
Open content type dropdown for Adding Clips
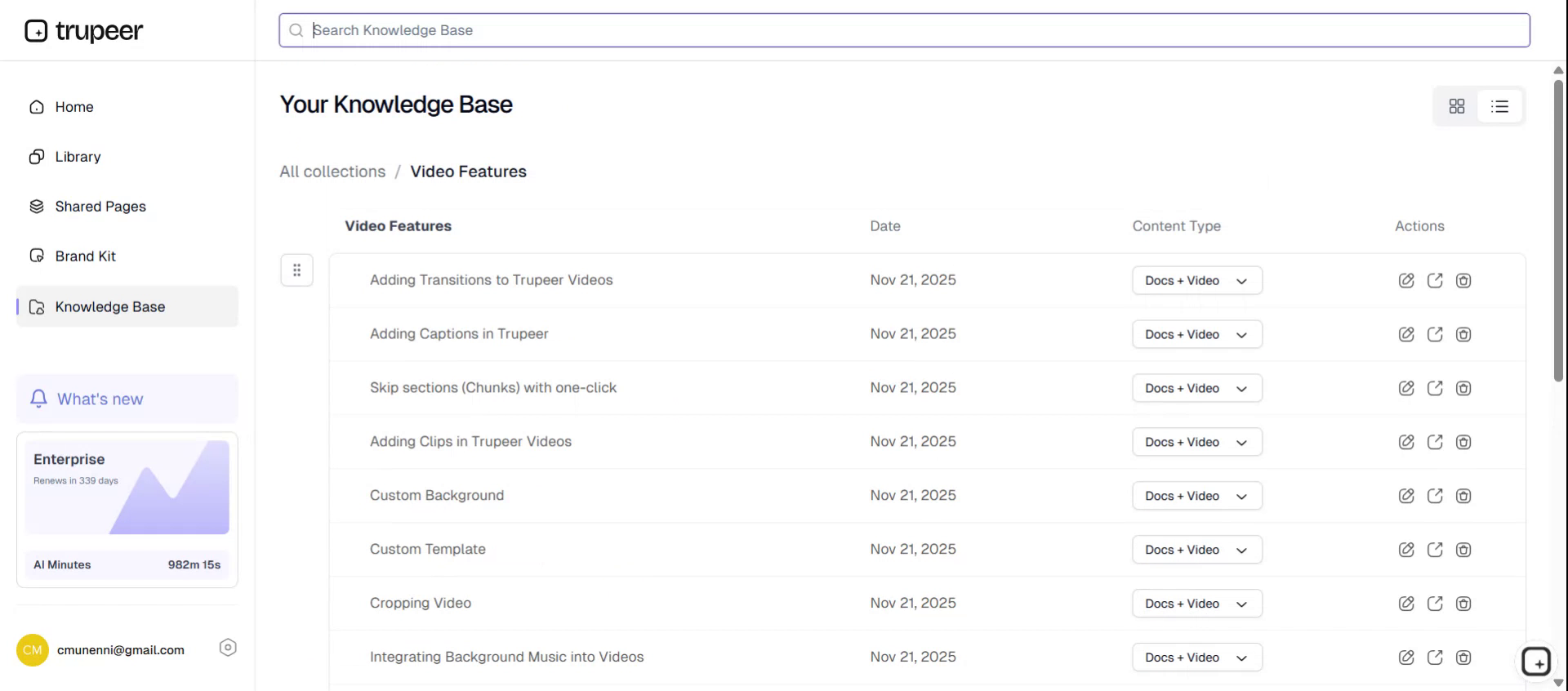[1197, 442]
